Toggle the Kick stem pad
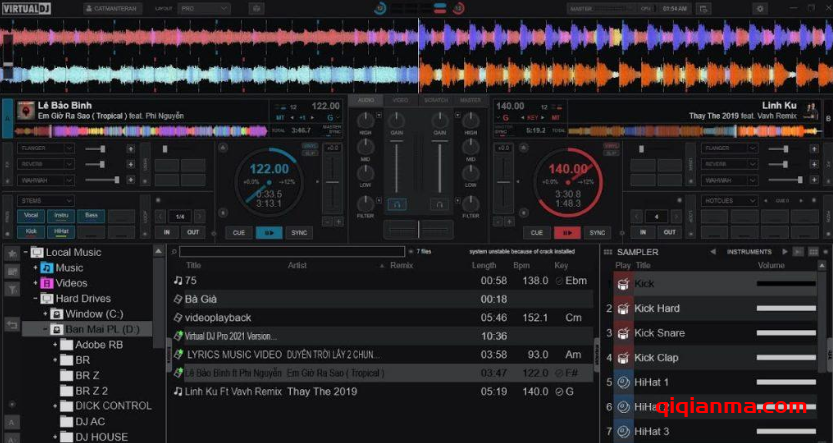833x443 pixels. click(33, 230)
